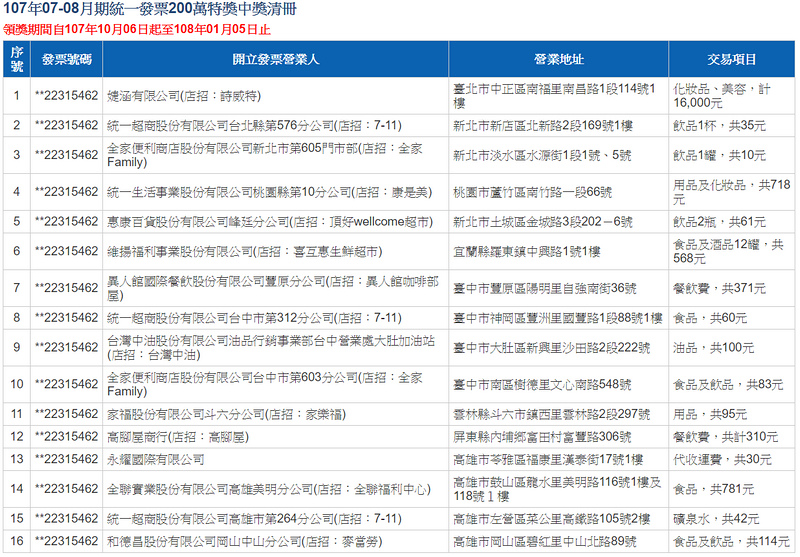Click 維揚福利事業 喜互惠生鮮超市 cell

pyautogui.click(x=276, y=251)
